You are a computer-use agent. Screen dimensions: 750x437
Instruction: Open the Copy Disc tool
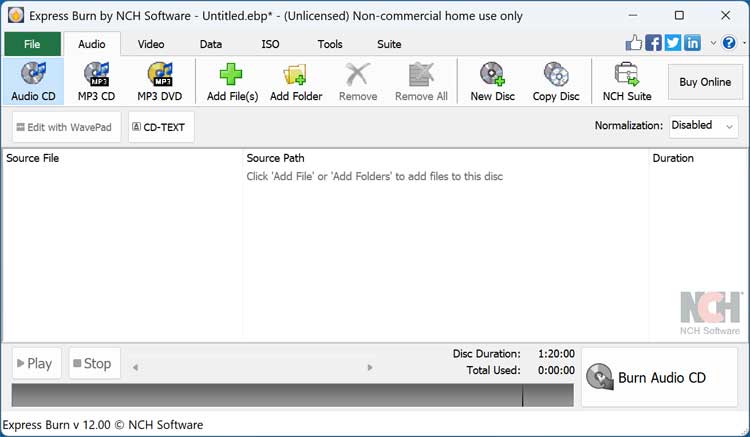pos(556,81)
